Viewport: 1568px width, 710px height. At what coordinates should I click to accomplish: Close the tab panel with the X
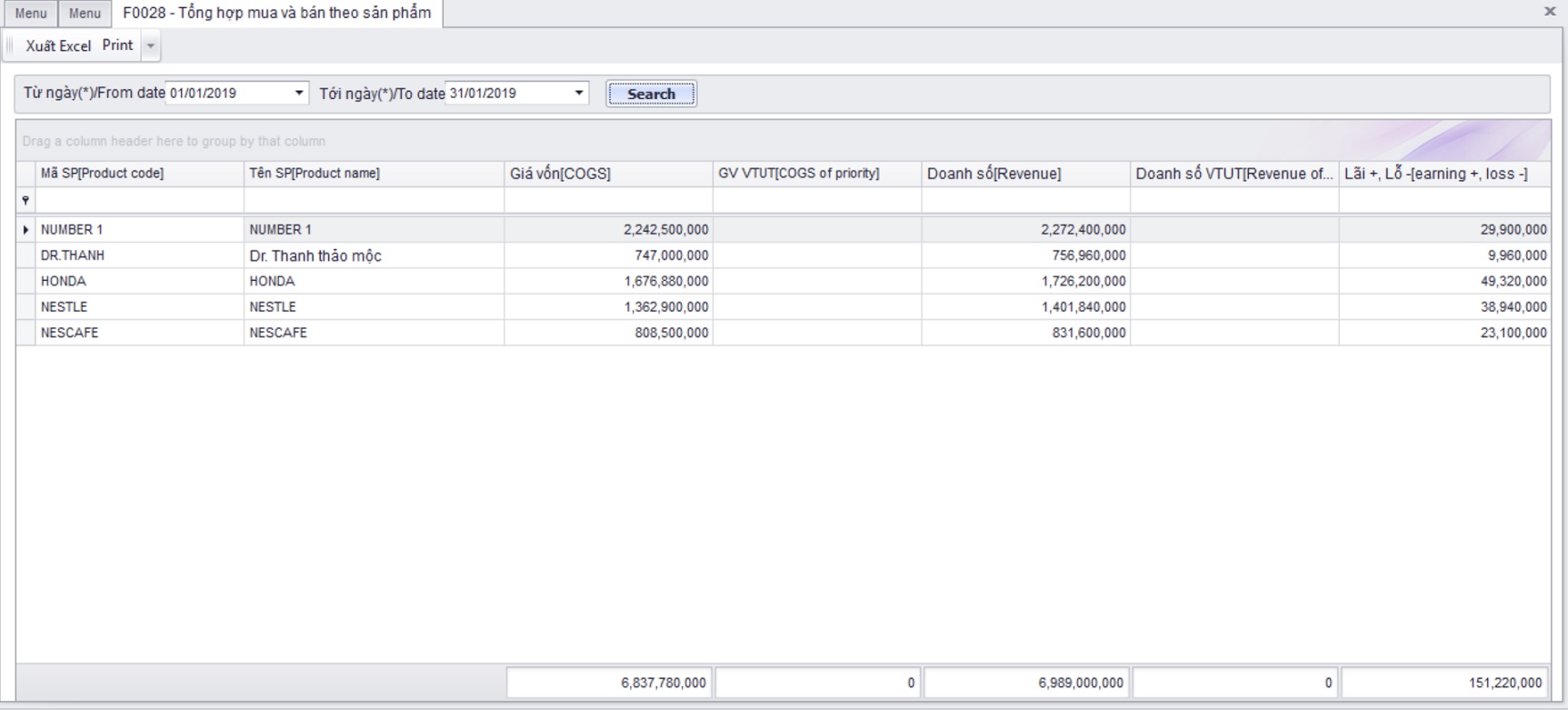click(x=1550, y=12)
